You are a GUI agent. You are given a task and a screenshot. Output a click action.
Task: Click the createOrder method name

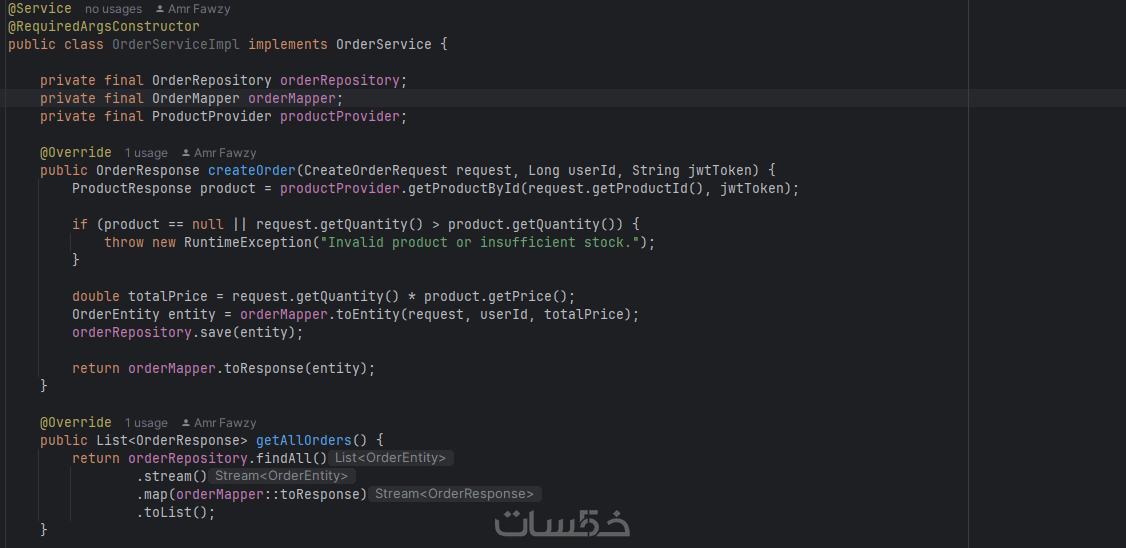252,170
